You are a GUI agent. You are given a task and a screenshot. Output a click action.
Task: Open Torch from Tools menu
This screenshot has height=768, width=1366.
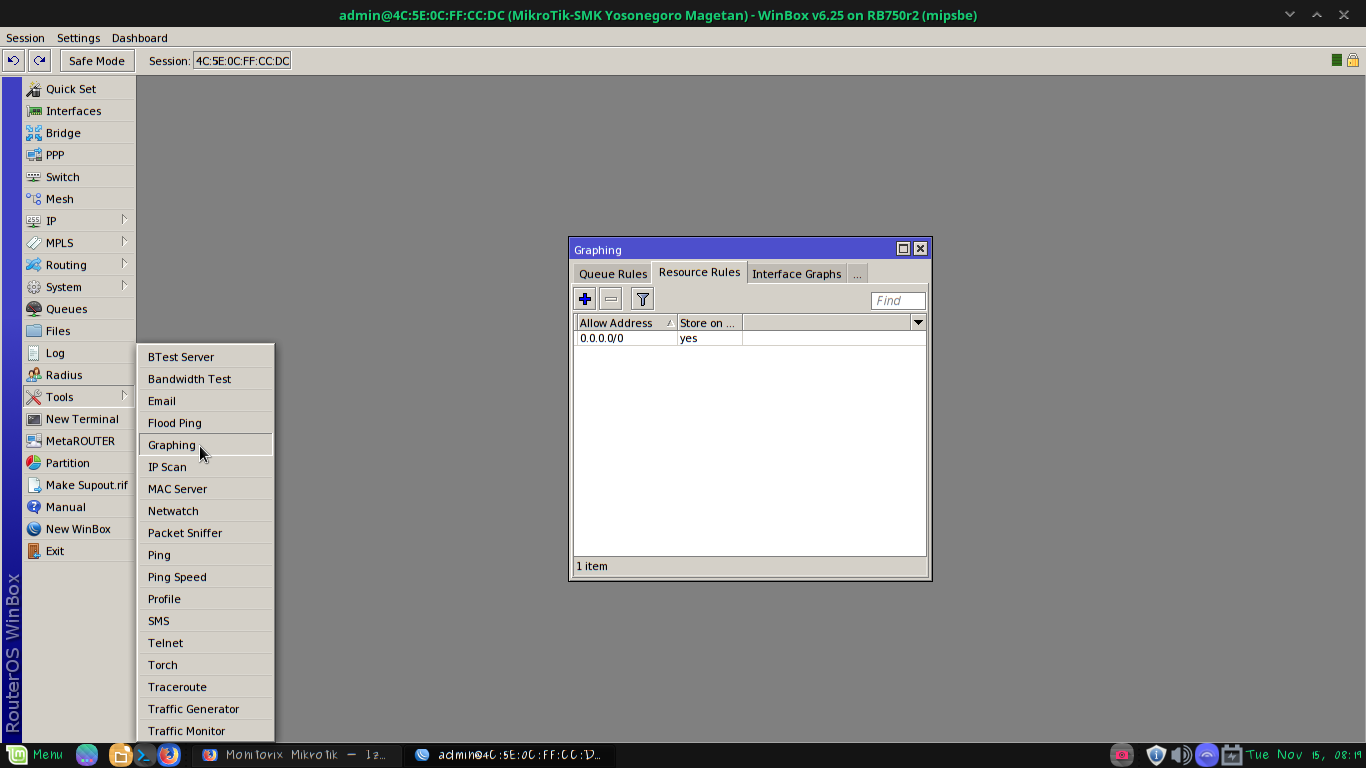[205, 665]
